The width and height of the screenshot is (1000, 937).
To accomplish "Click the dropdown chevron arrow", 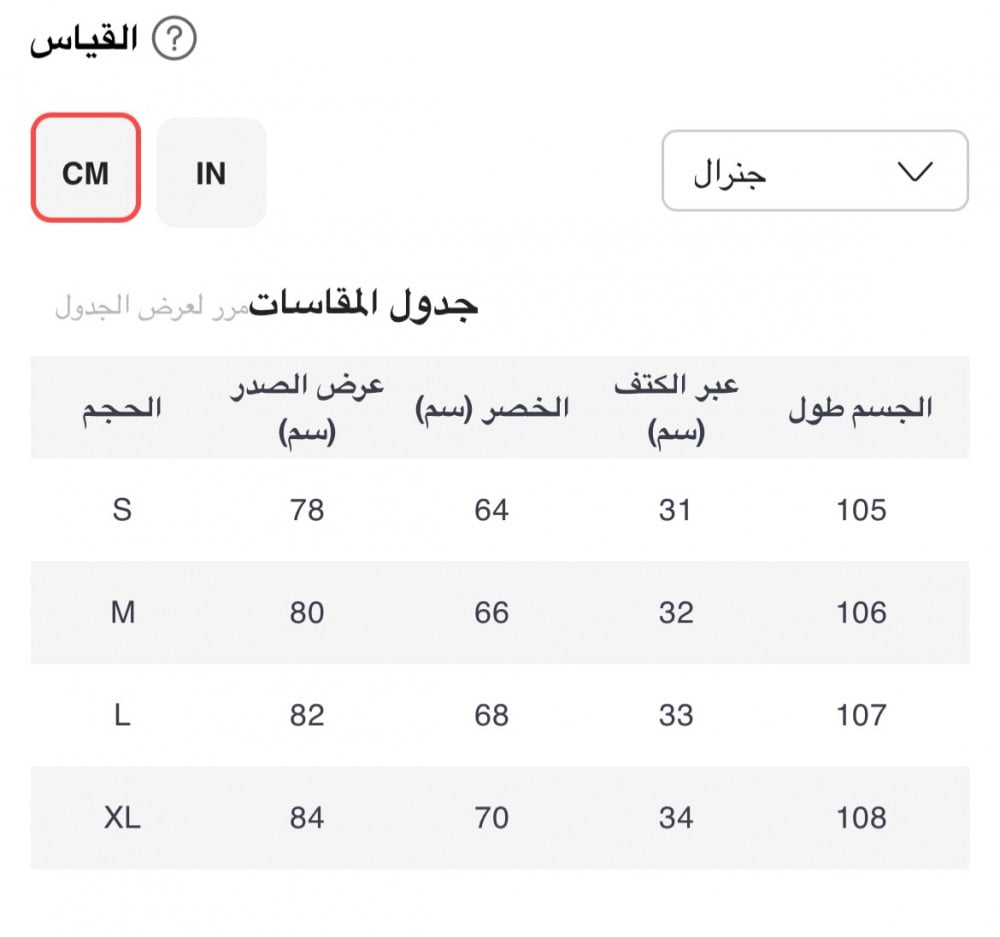I will 915,171.
